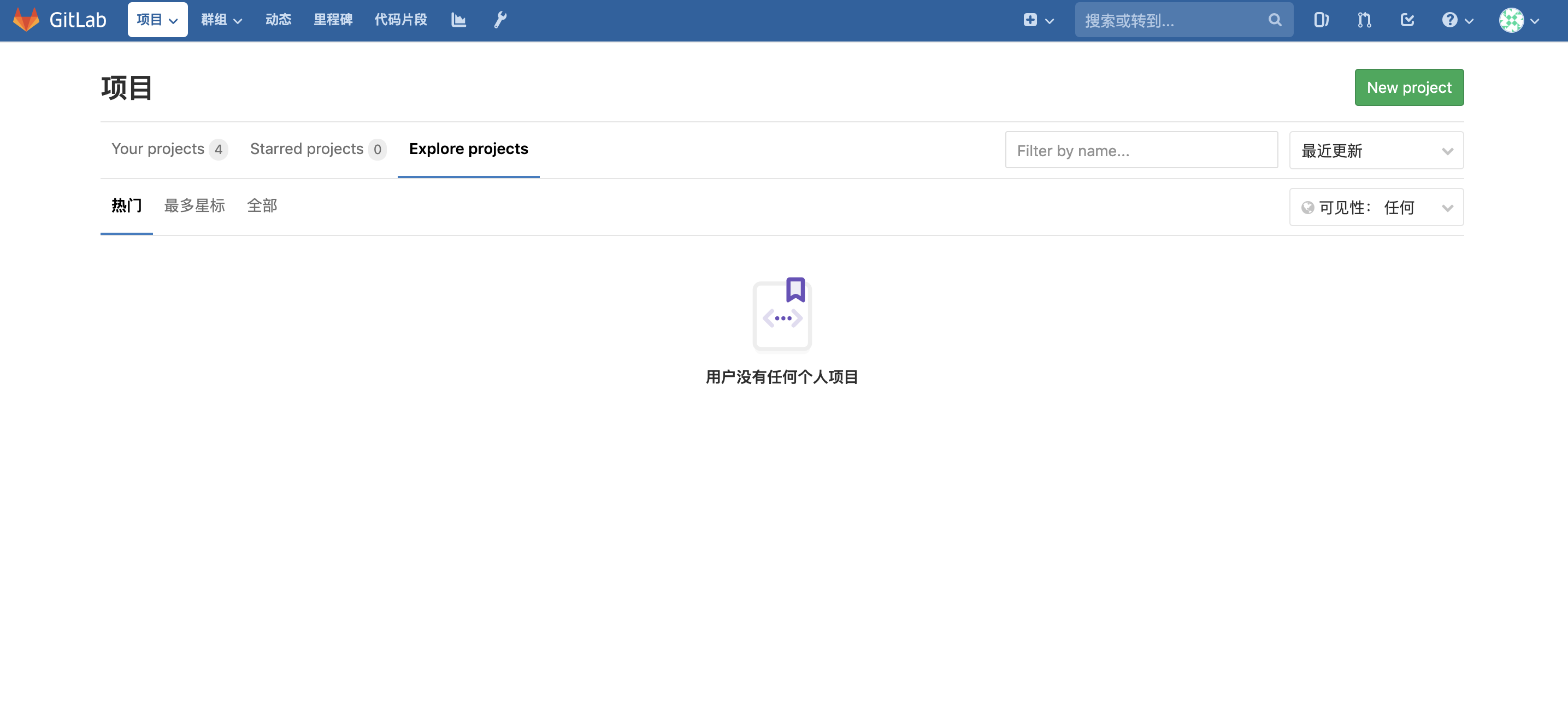Open the help question mark icon
1568x709 pixels.
tap(1450, 19)
